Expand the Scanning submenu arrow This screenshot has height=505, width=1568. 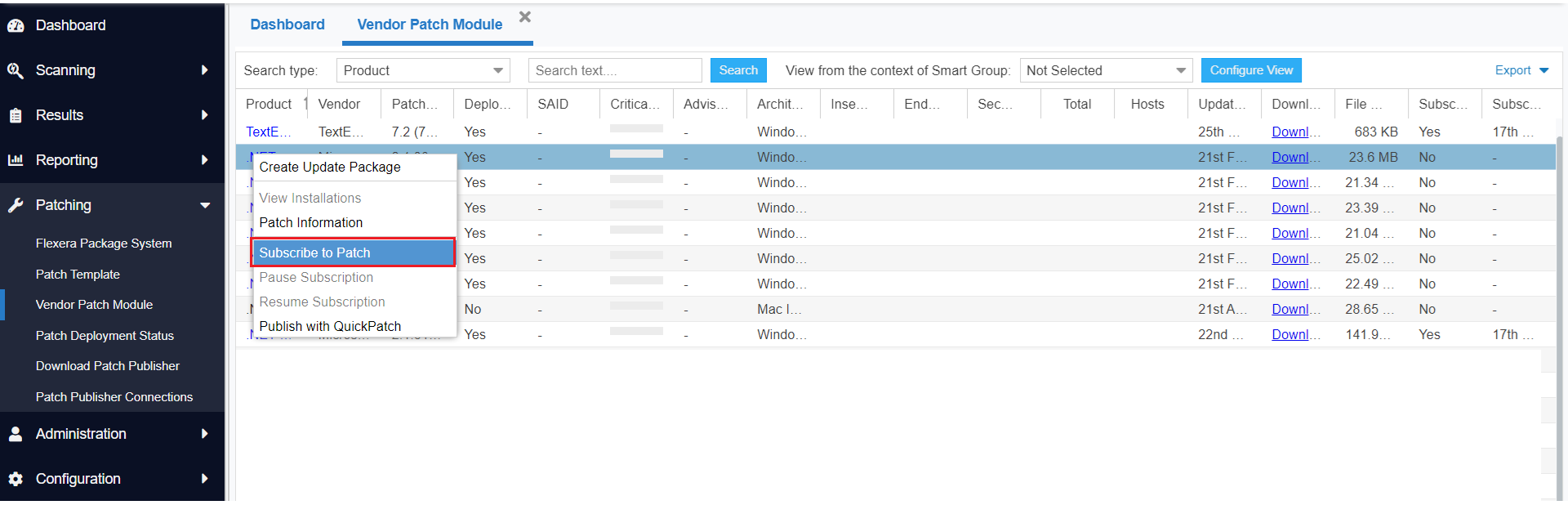pyautogui.click(x=204, y=70)
